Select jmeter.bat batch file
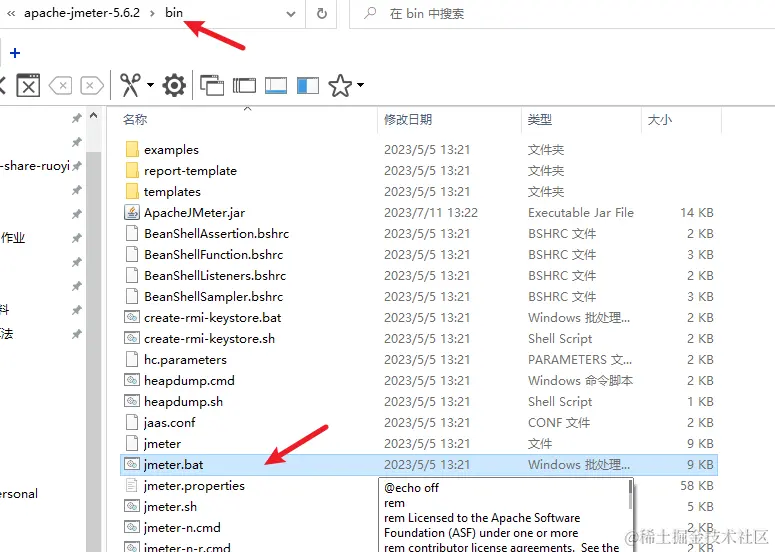The width and height of the screenshot is (775, 552). (173, 465)
